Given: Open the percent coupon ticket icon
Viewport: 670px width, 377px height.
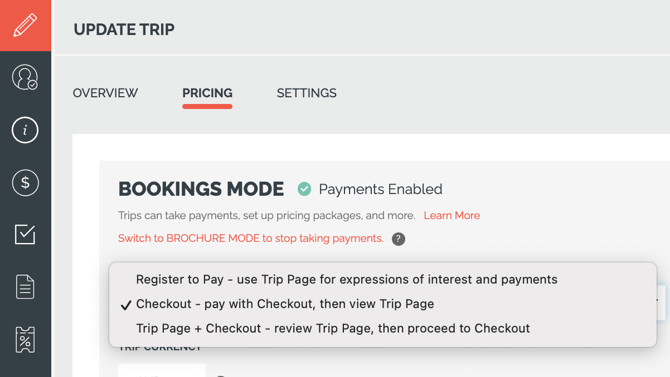Looking at the screenshot, I should [x=25, y=340].
